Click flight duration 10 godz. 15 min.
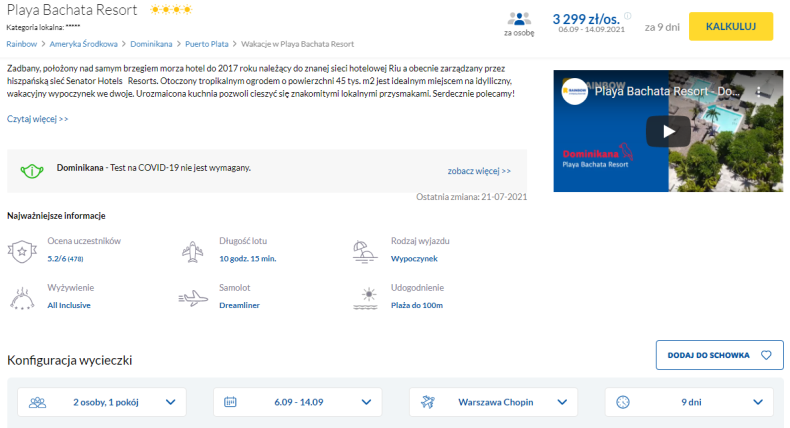The image size is (790, 428). pyautogui.click(x=247, y=259)
